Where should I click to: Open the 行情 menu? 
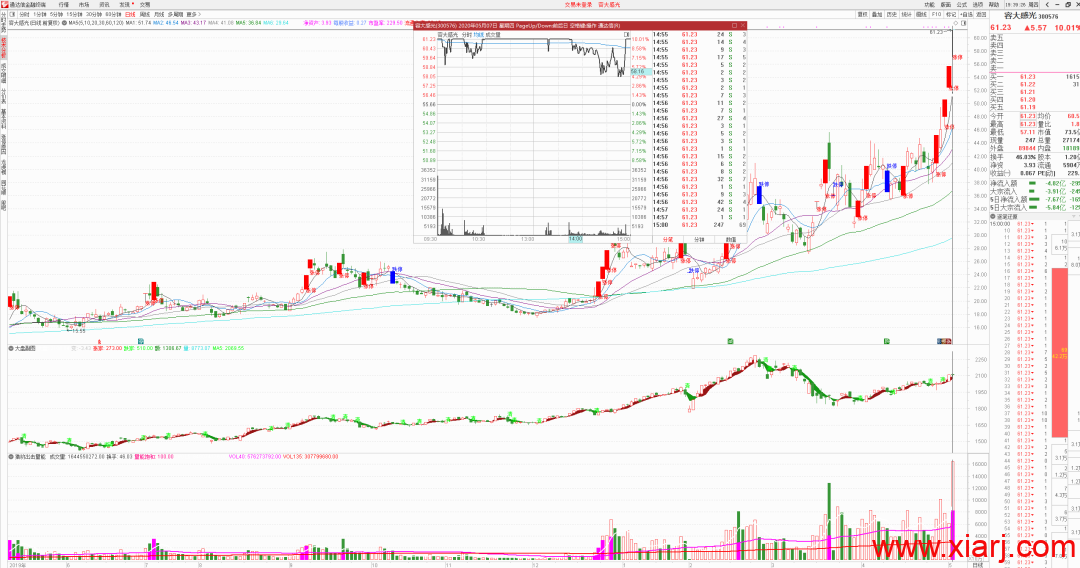(x=63, y=5)
